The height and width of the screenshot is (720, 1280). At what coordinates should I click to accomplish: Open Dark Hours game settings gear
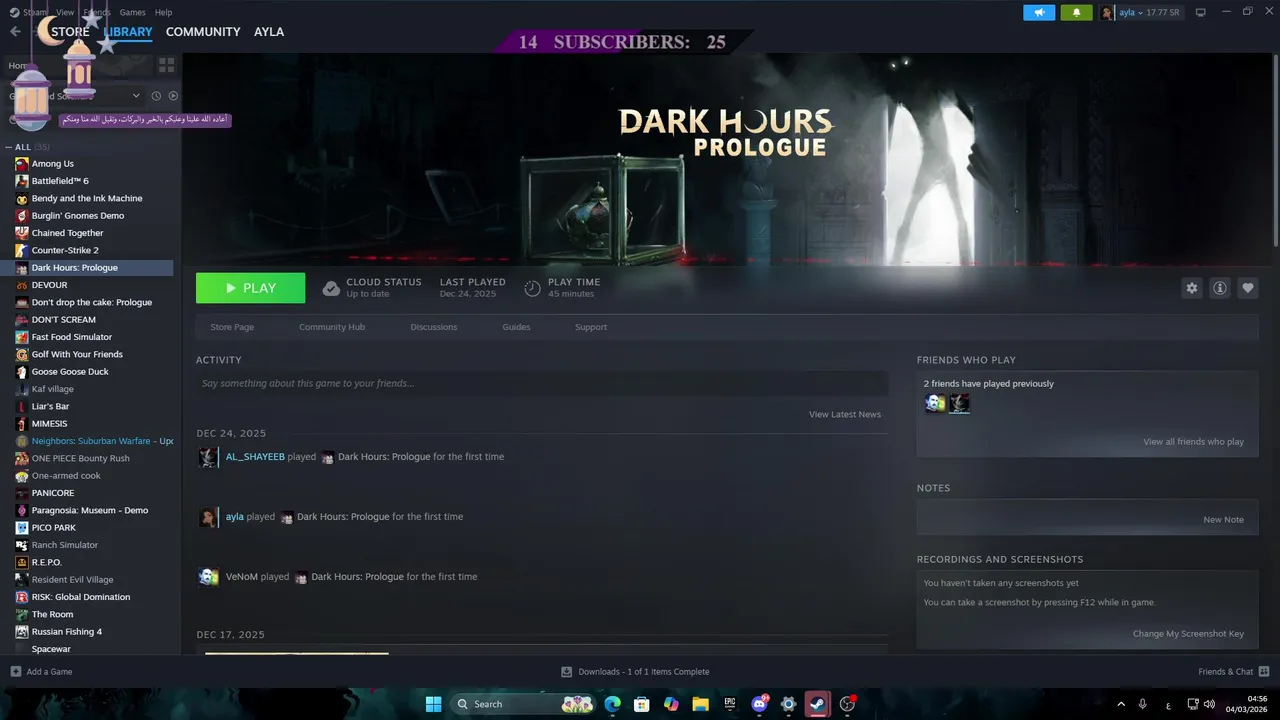tap(1192, 288)
